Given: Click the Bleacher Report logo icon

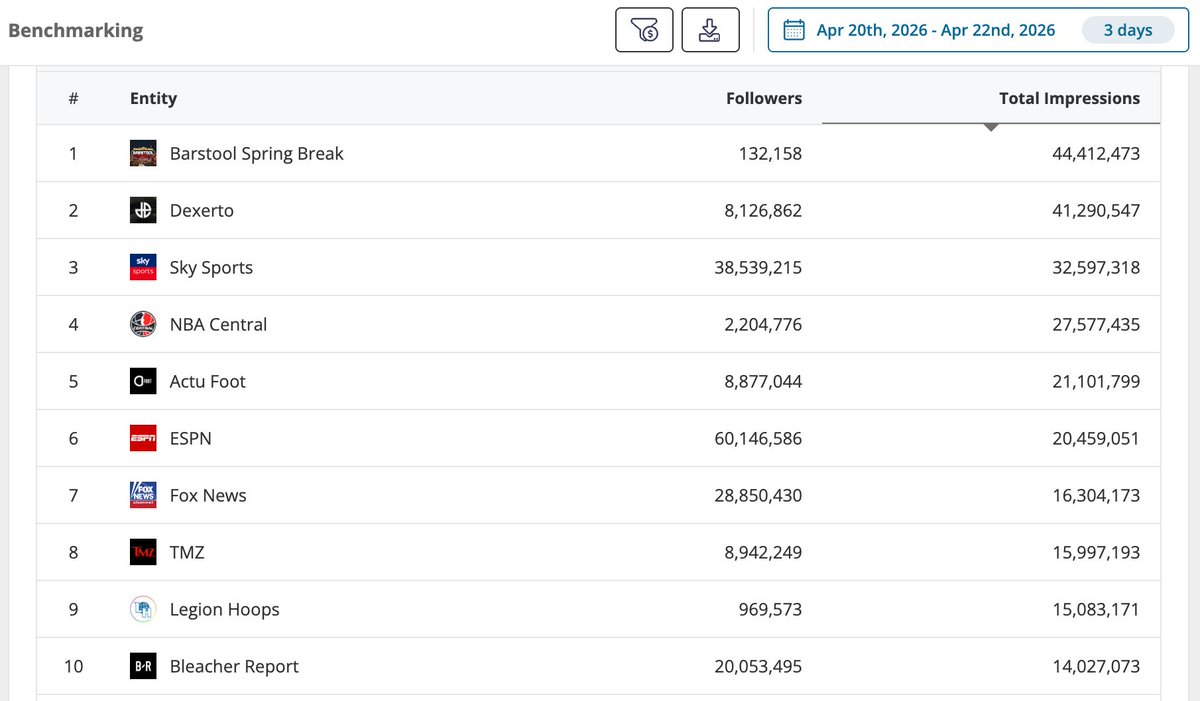Looking at the screenshot, I should click(x=143, y=666).
